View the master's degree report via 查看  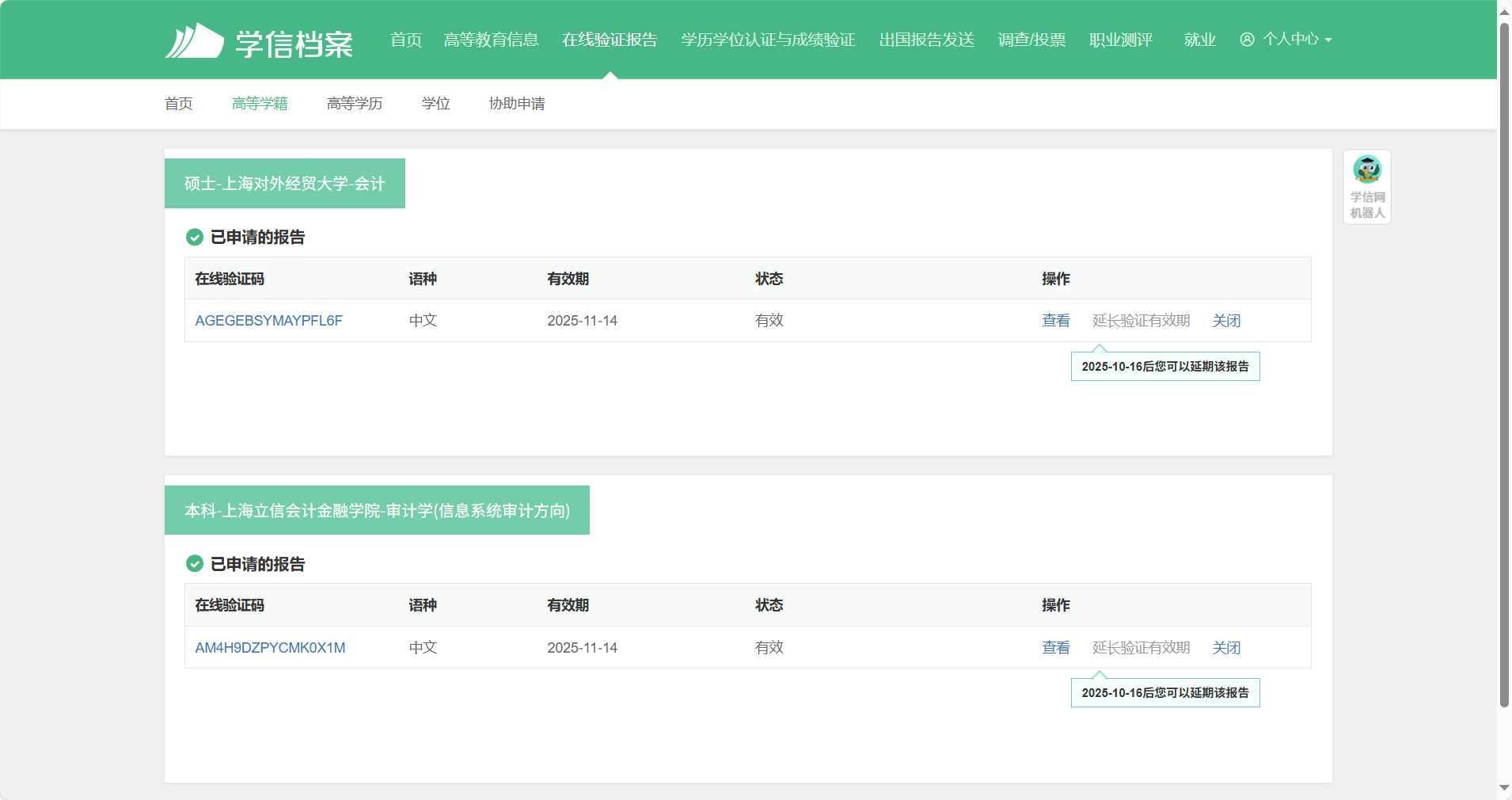1055,321
